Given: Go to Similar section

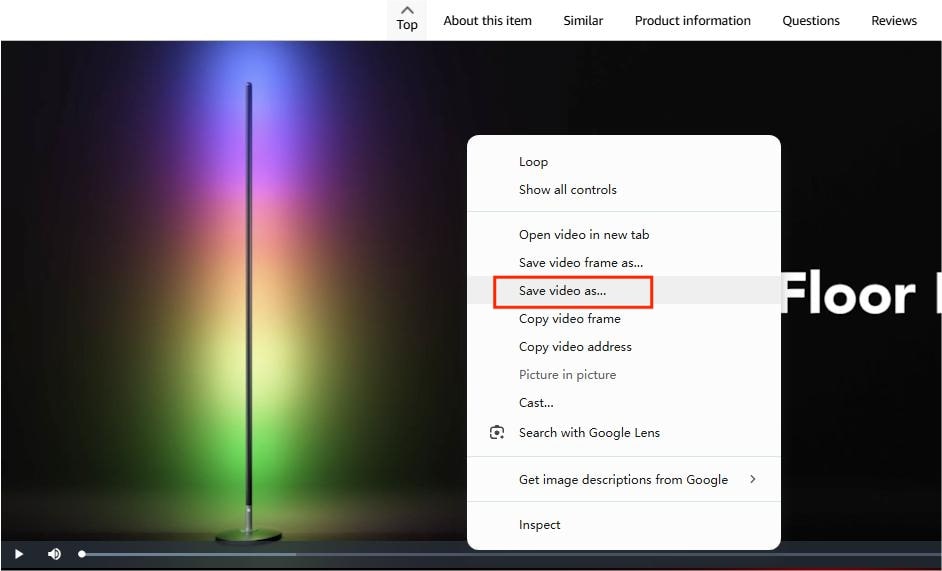Looking at the screenshot, I should click(583, 20).
